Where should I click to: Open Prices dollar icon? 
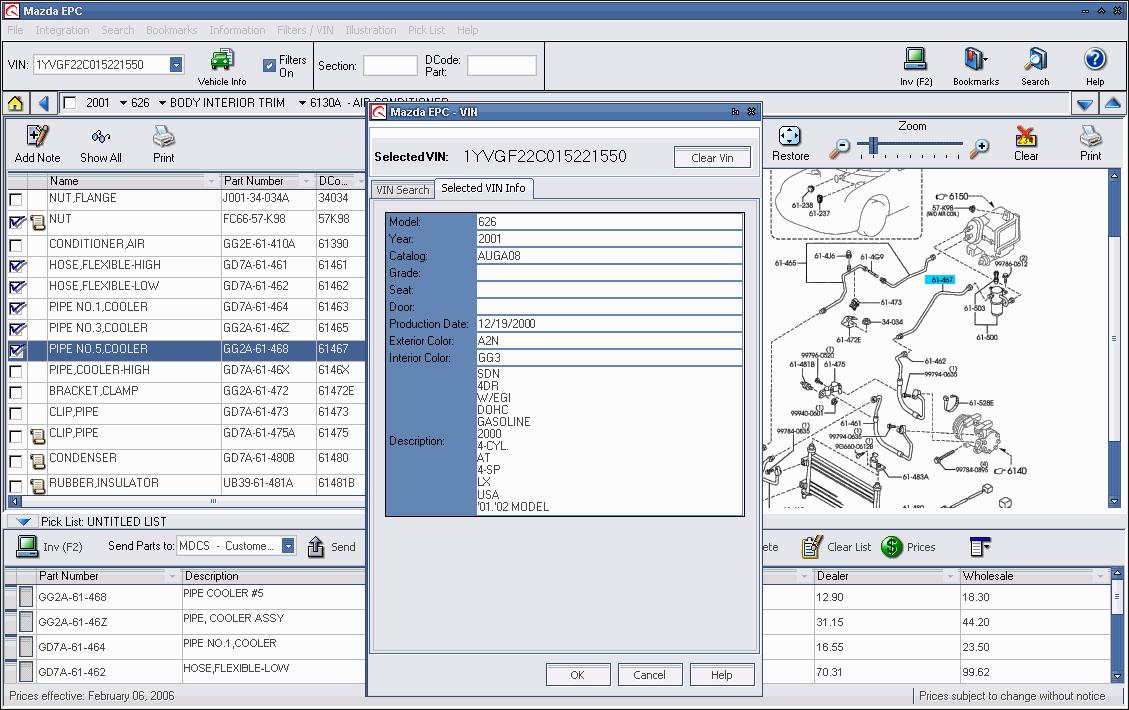[891, 547]
